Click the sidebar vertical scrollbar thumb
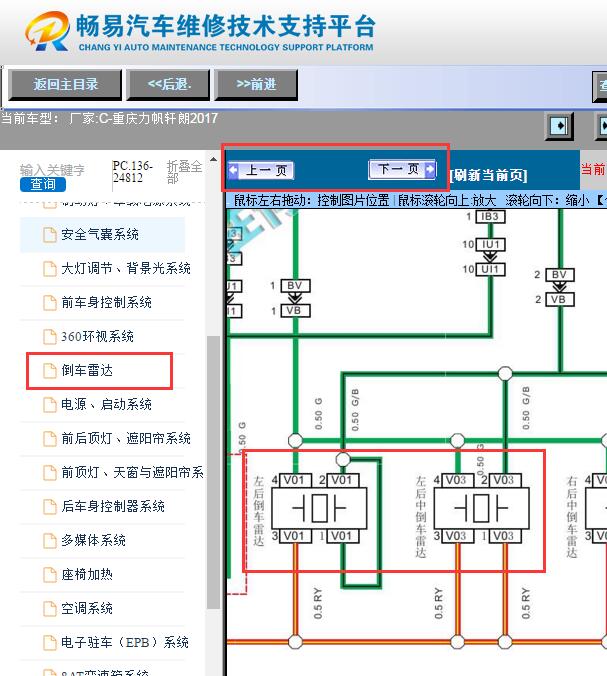 click(x=213, y=472)
